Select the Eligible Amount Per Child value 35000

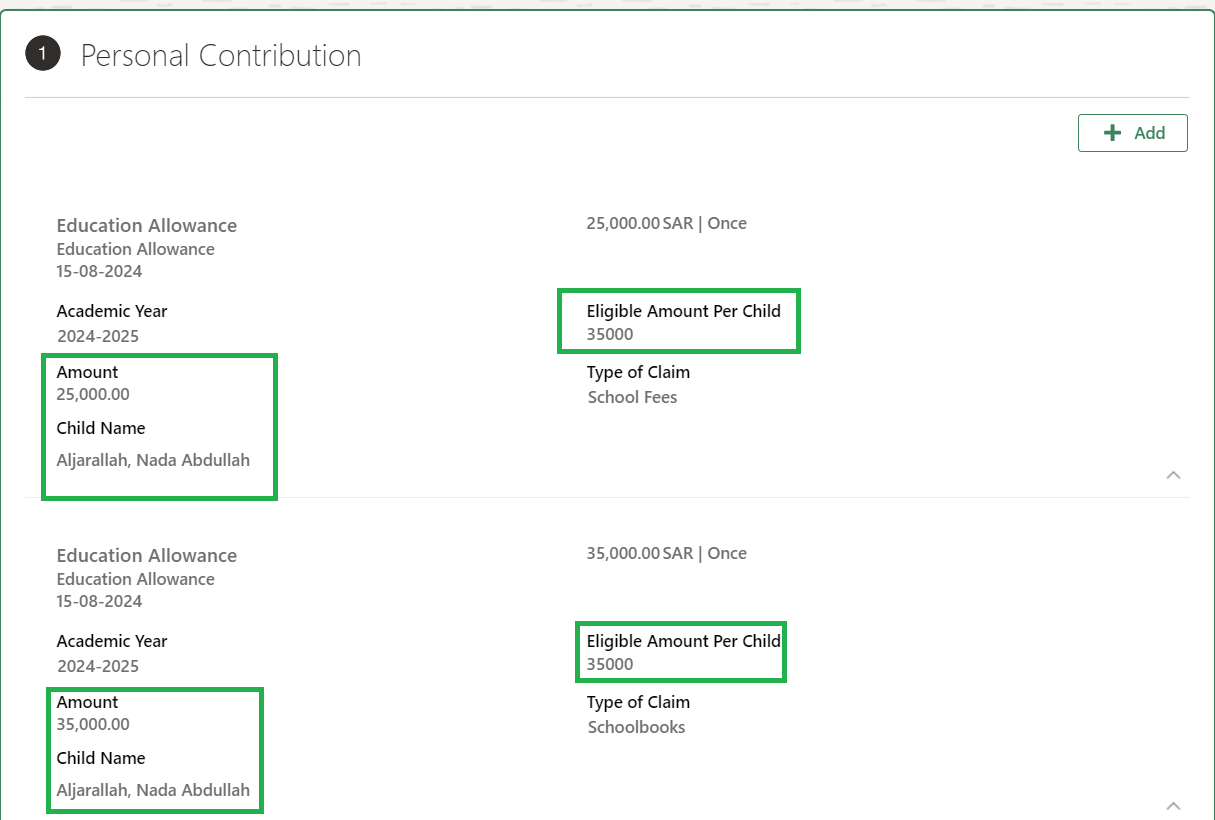click(x=608, y=334)
